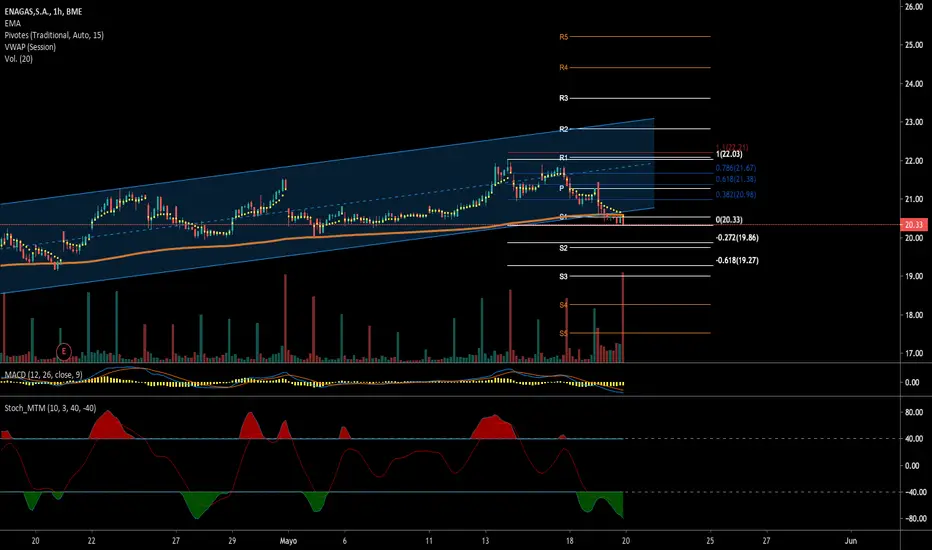Click the S4 support level label
Image resolution: width=932 pixels, height=550 pixels.
pos(563,305)
